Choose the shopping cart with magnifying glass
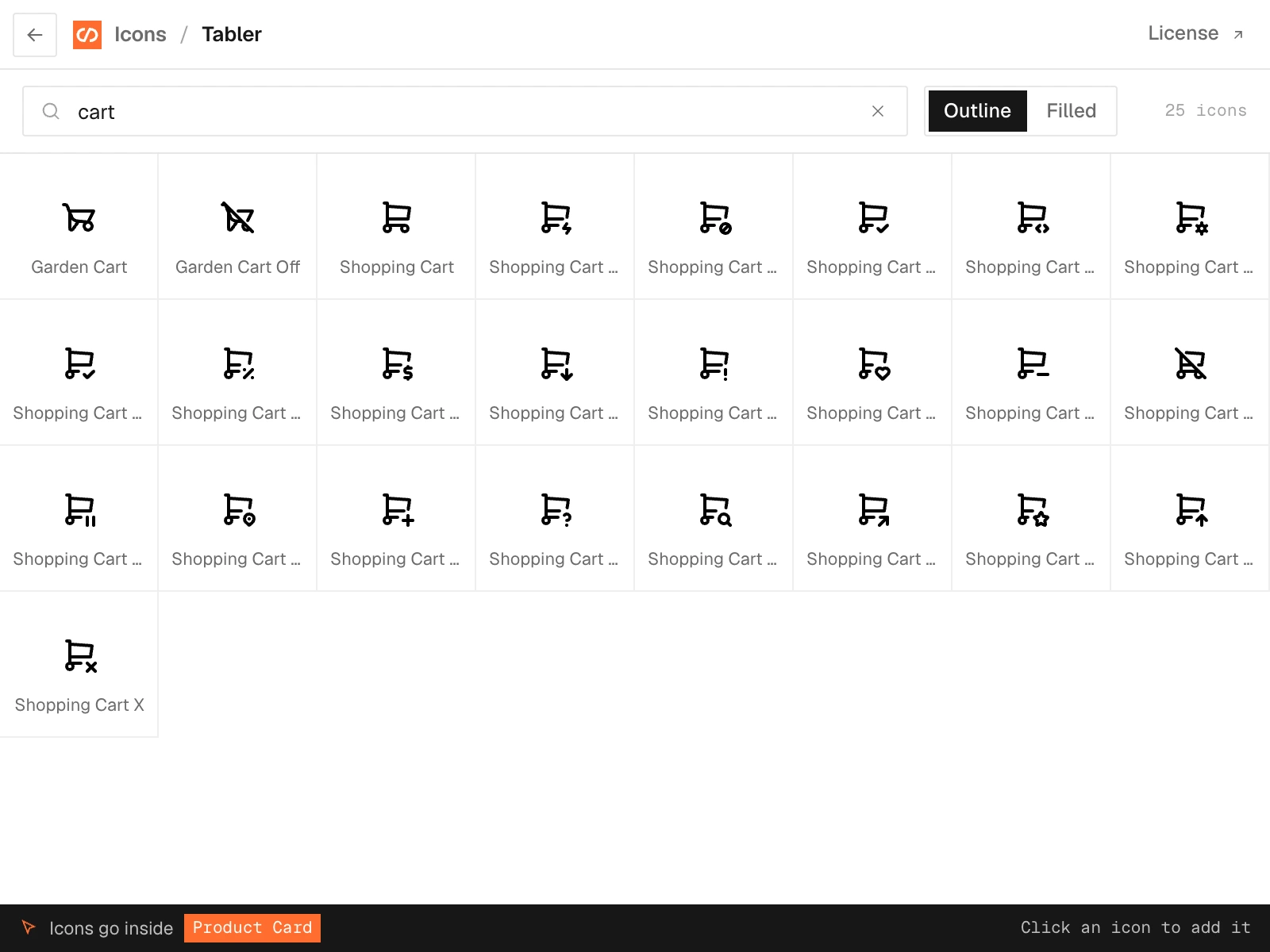 tap(714, 519)
